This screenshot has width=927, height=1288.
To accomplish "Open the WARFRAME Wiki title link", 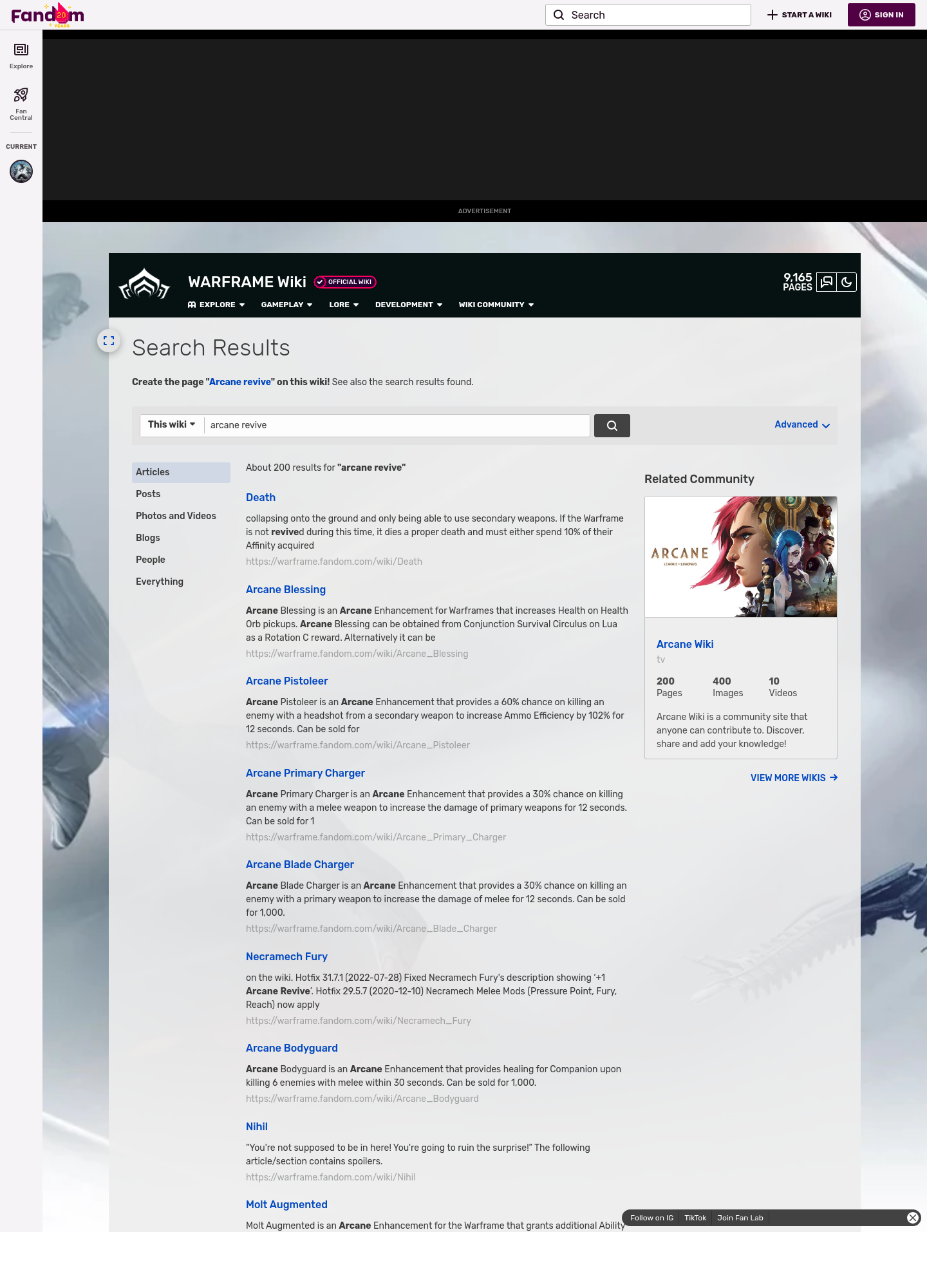I will [247, 282].
